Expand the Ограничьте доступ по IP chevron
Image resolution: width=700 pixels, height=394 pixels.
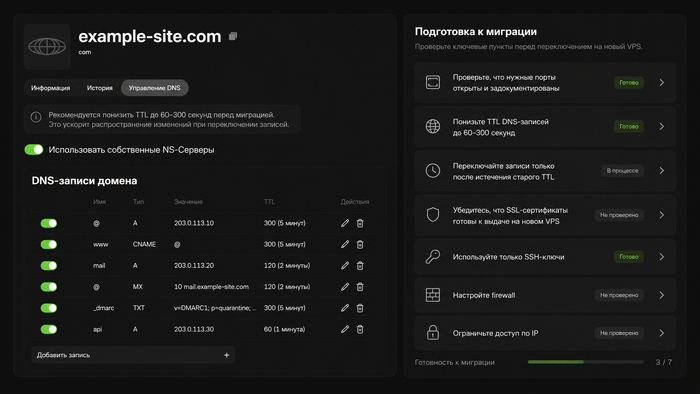pyautogui.click(x=662, y=333)
